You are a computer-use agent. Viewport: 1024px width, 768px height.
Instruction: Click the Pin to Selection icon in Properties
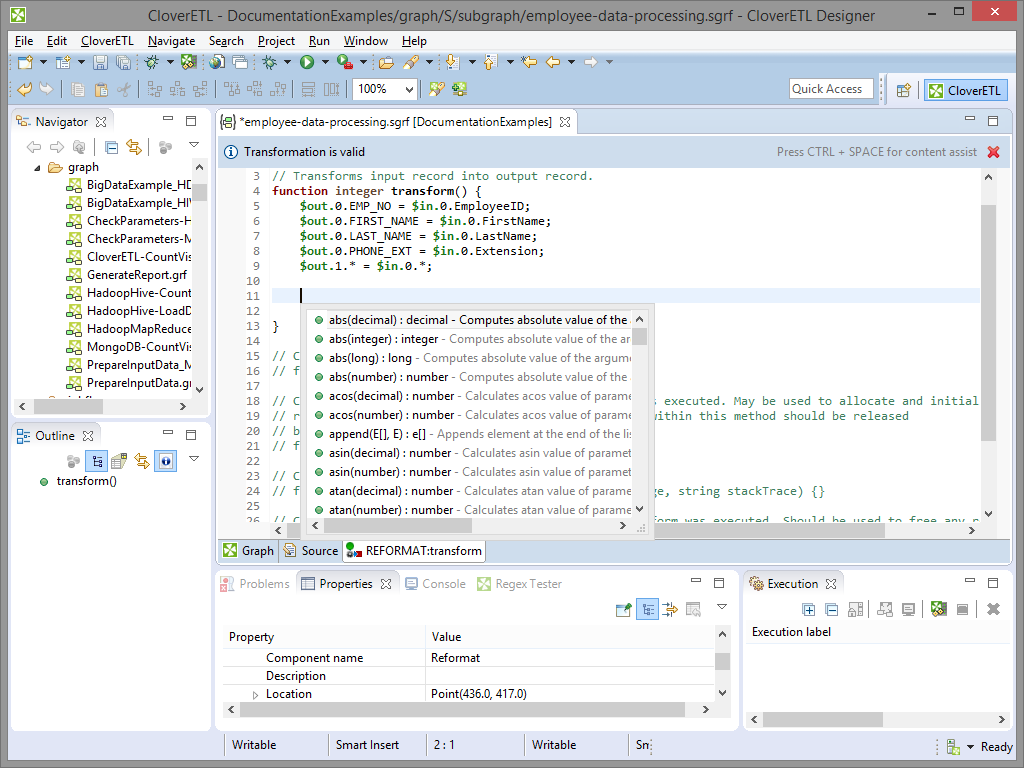pos(624,609)
